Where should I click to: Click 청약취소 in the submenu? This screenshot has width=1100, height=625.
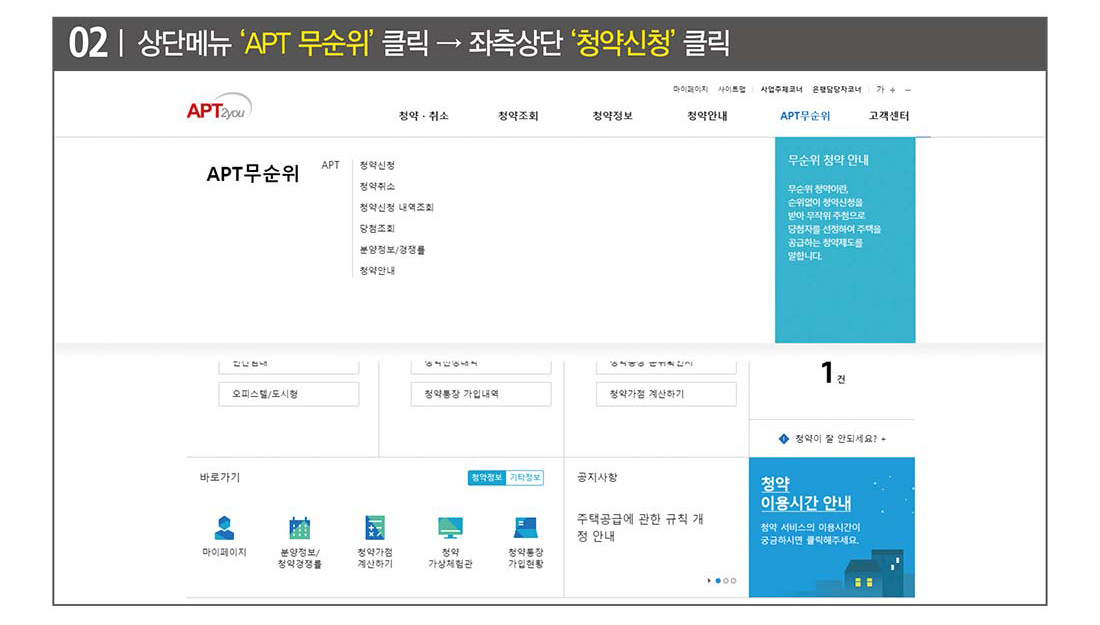377,187
